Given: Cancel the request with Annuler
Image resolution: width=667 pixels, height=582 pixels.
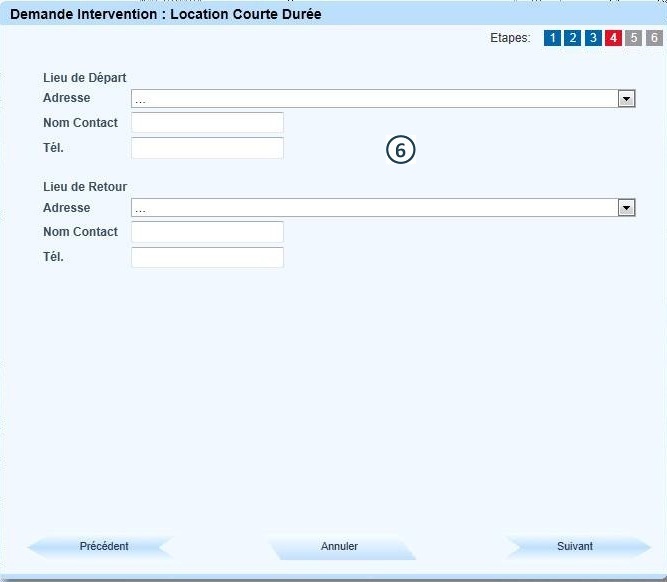Looking at the screenshot, I should click(340, 547).
